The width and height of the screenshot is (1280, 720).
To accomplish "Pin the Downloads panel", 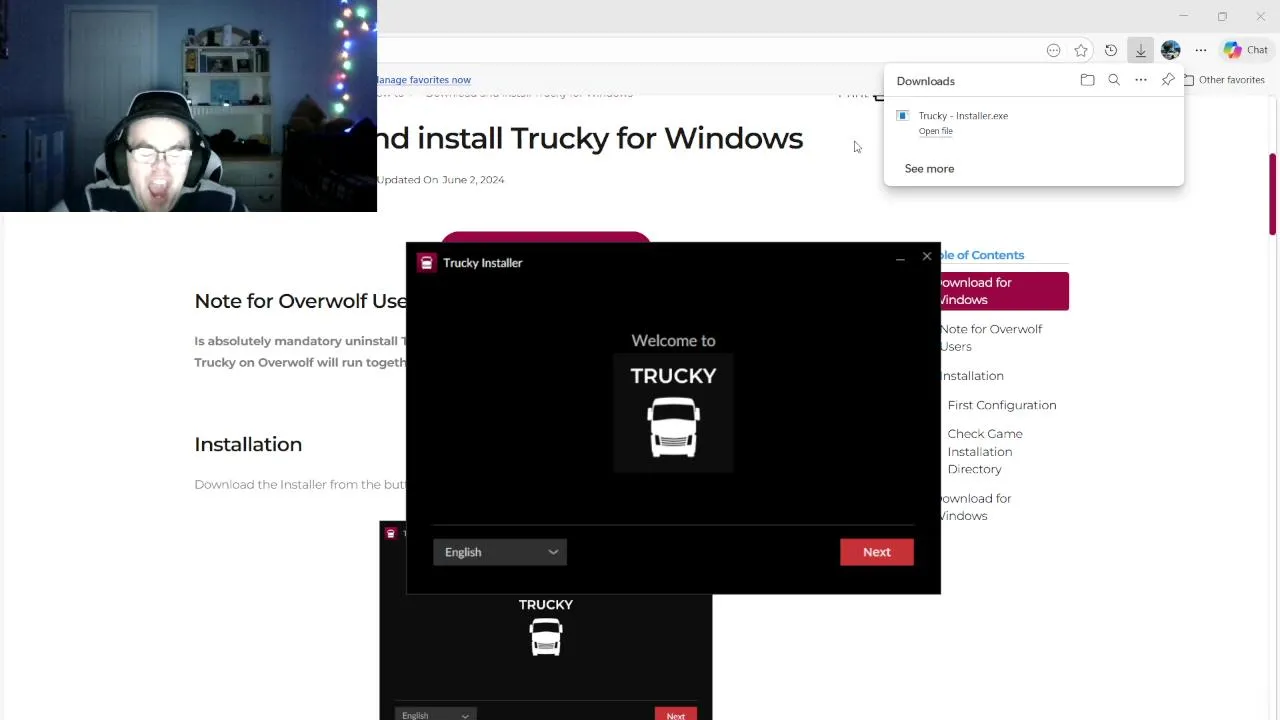I will [x=1168, y=80].
